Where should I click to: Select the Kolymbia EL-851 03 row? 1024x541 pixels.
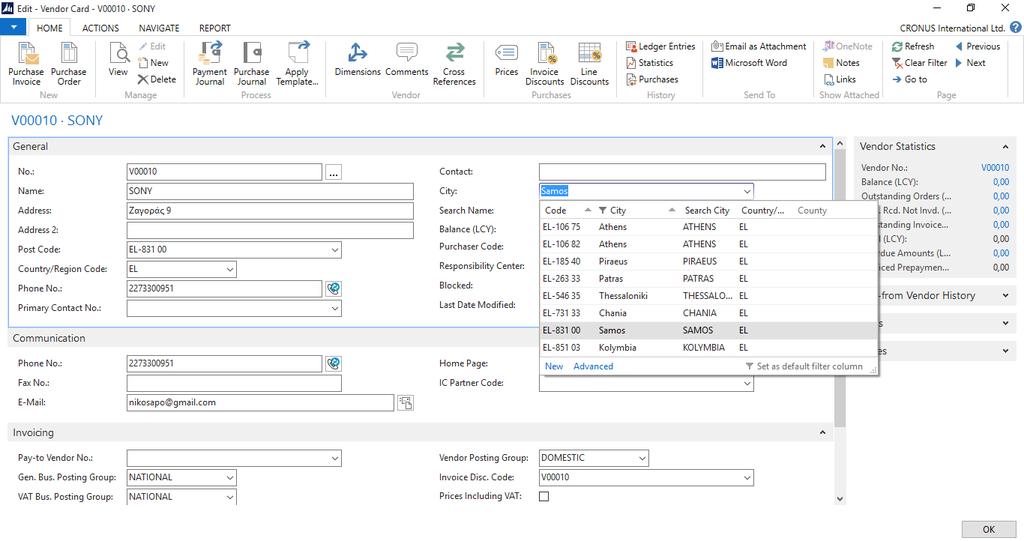point(709,348)
